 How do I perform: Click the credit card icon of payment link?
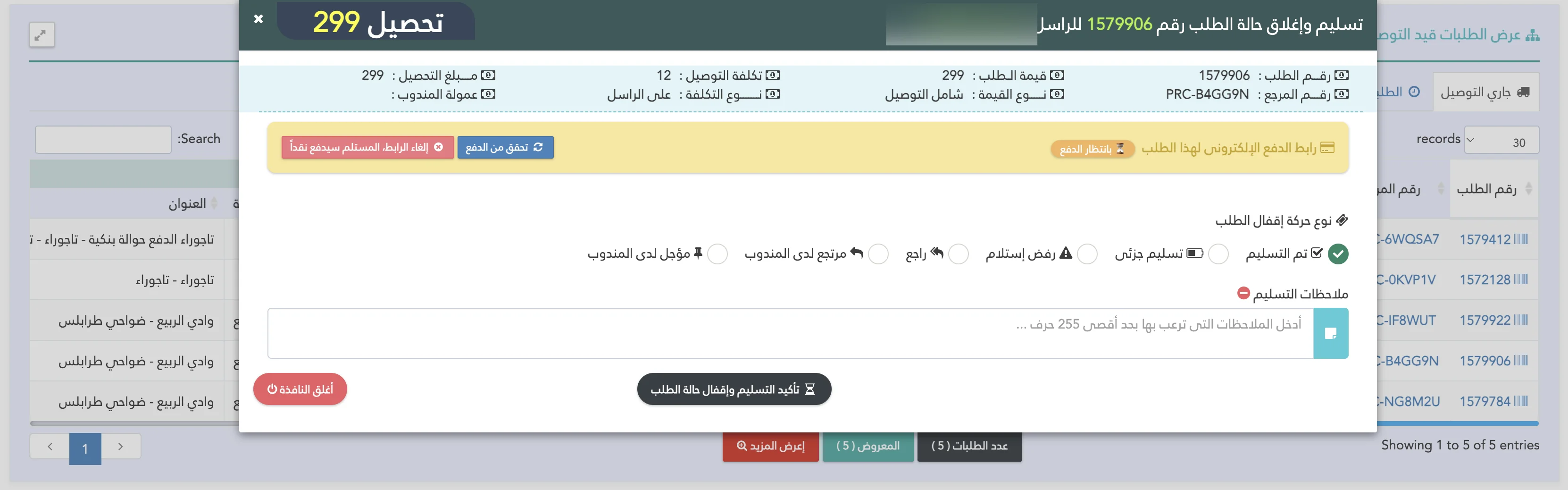coord(1327,147)
